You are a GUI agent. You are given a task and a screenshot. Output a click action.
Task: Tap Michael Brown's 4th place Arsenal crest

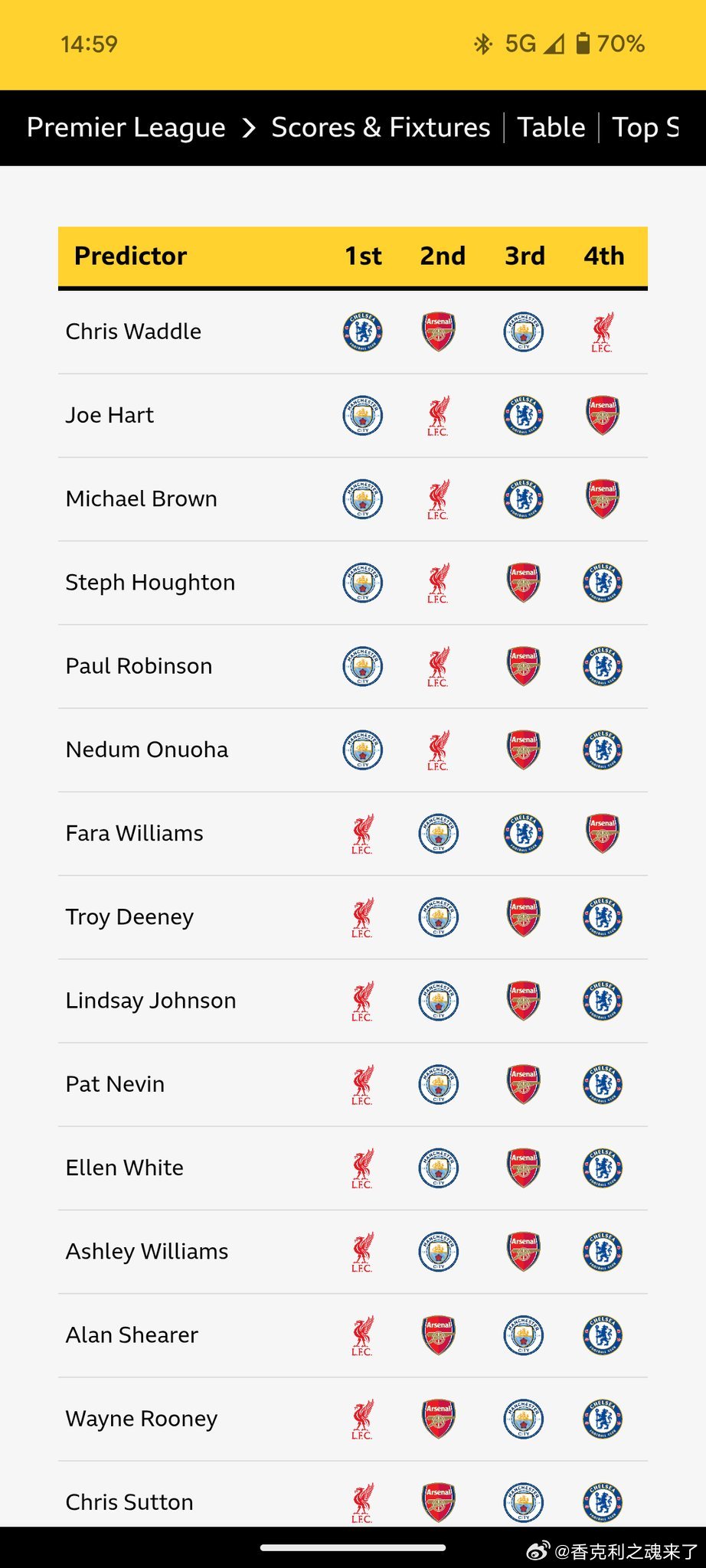click(x=603, y=498)
